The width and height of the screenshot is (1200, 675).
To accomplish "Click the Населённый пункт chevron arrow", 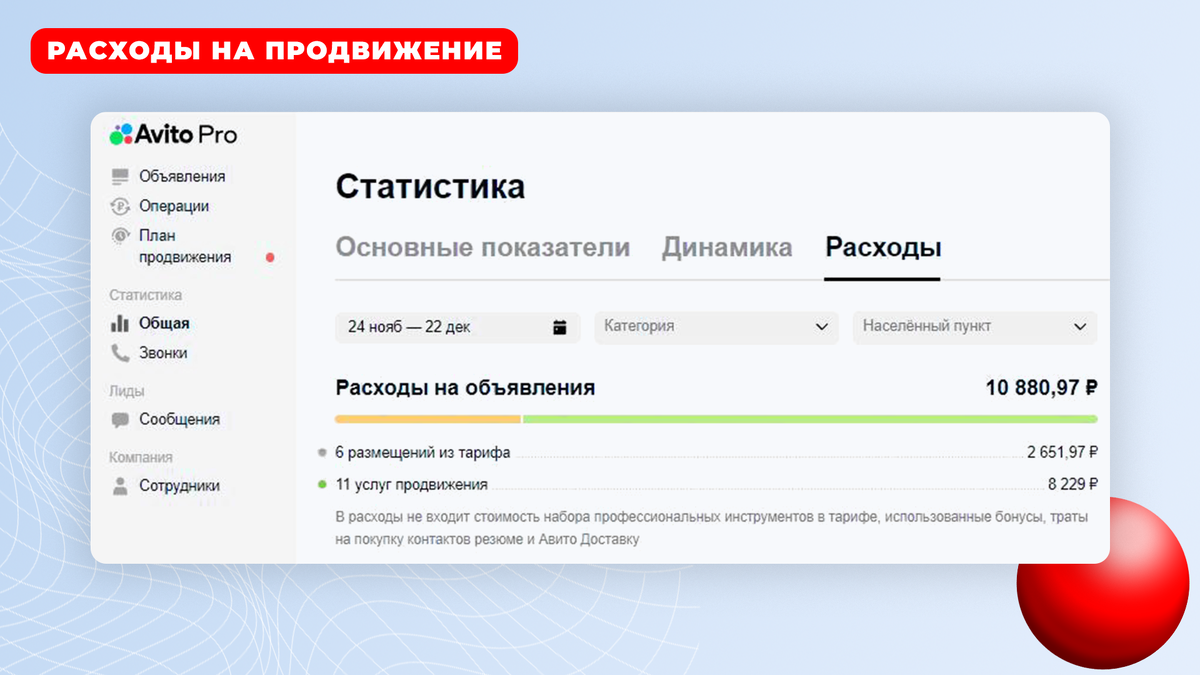I will point(1080,327).
